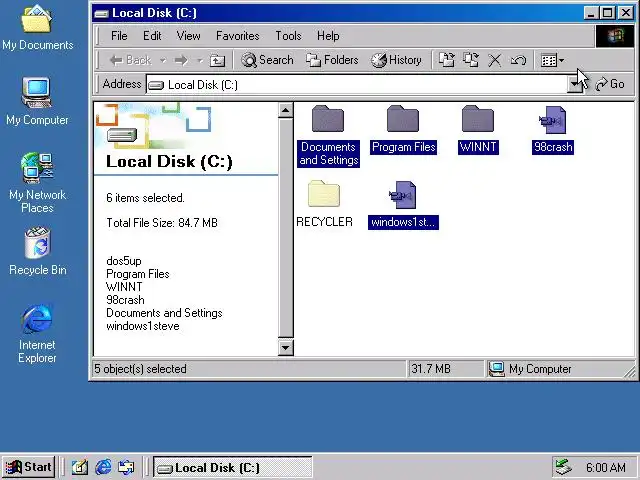Expand the Address bar dropdown
This screenshot has width=640, height=480.
pyautogui.click(x=576, y=84)
